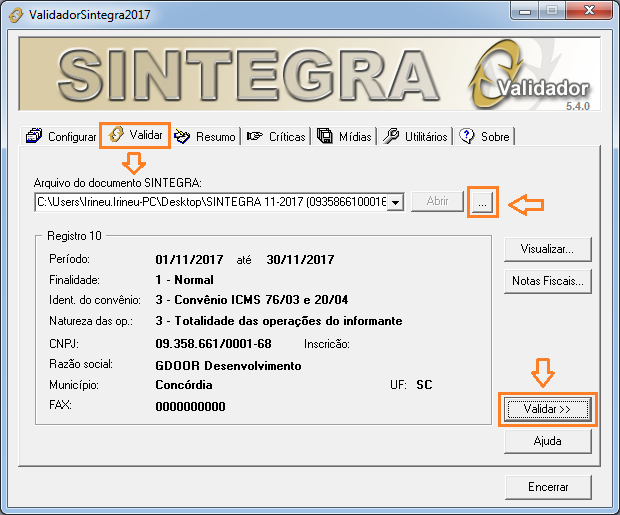The image size is (620, 515).
Task: Click the Visualizar... button
Action: click(x=548, y=249)
